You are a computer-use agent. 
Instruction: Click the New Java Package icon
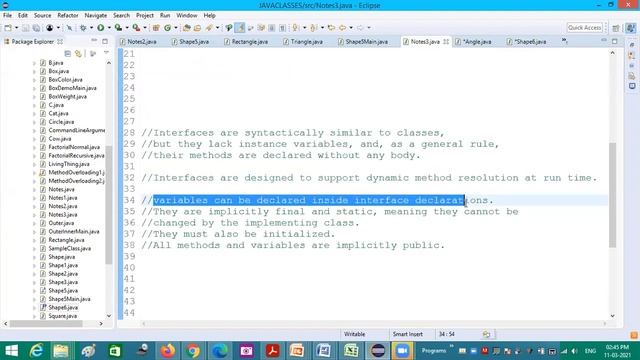156,28
